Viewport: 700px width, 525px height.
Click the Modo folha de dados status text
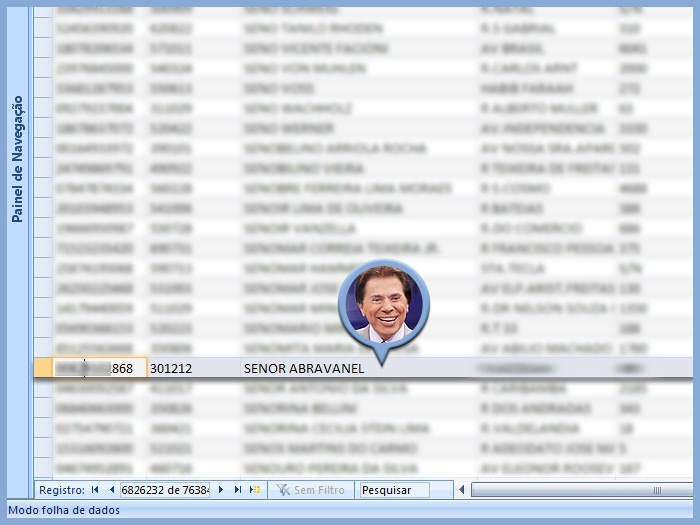coord(64,510)
